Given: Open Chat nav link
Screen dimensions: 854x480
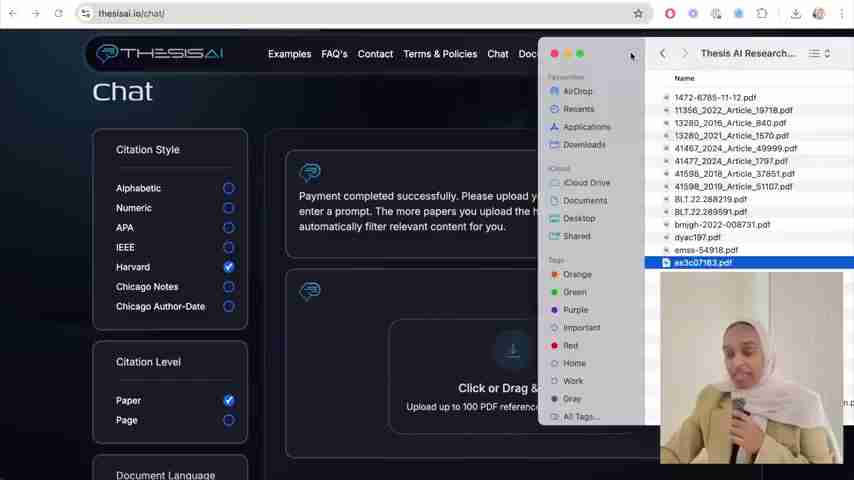Looking at the screenshot, I should point(498,54).
